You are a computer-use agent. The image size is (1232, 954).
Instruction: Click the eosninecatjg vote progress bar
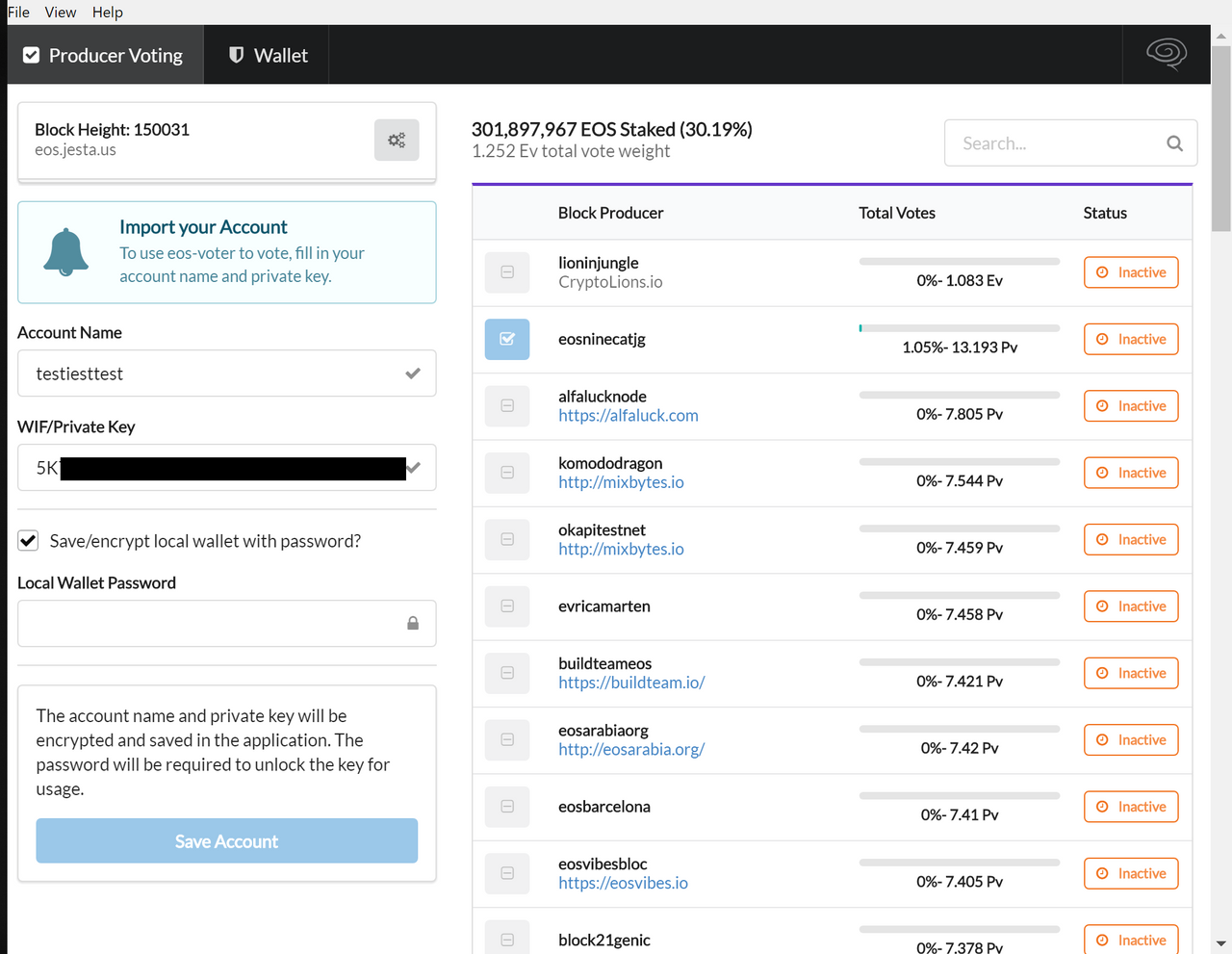(x=959, y=328)
